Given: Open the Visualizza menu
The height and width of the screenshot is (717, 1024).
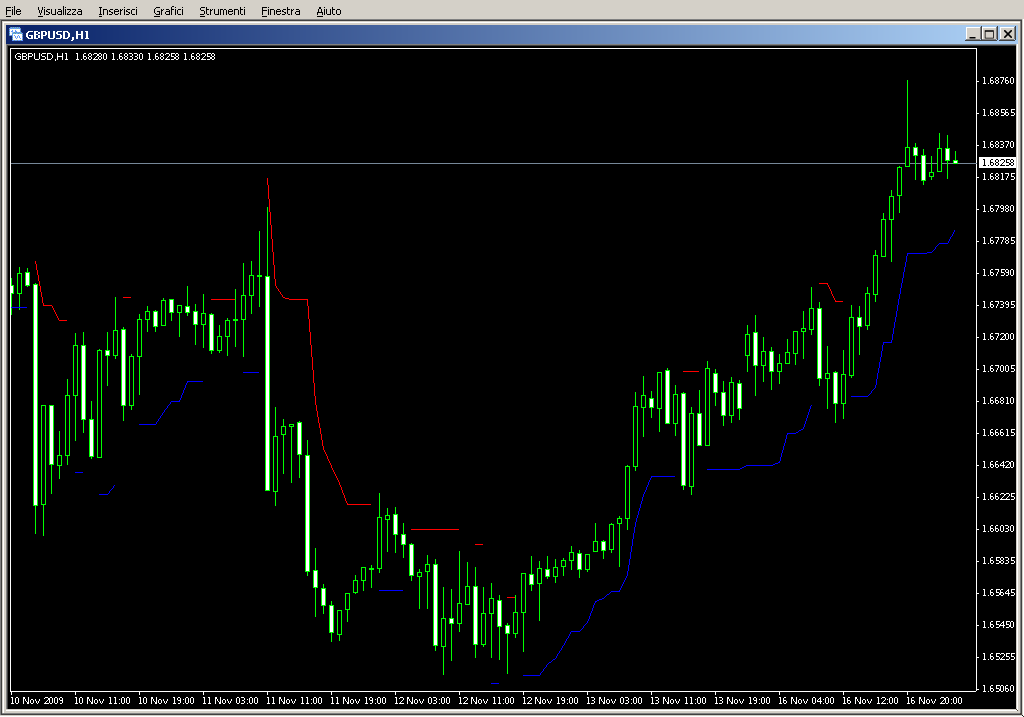Looking at the screenshot, I should pyautogui.click(x=59, y=11).
